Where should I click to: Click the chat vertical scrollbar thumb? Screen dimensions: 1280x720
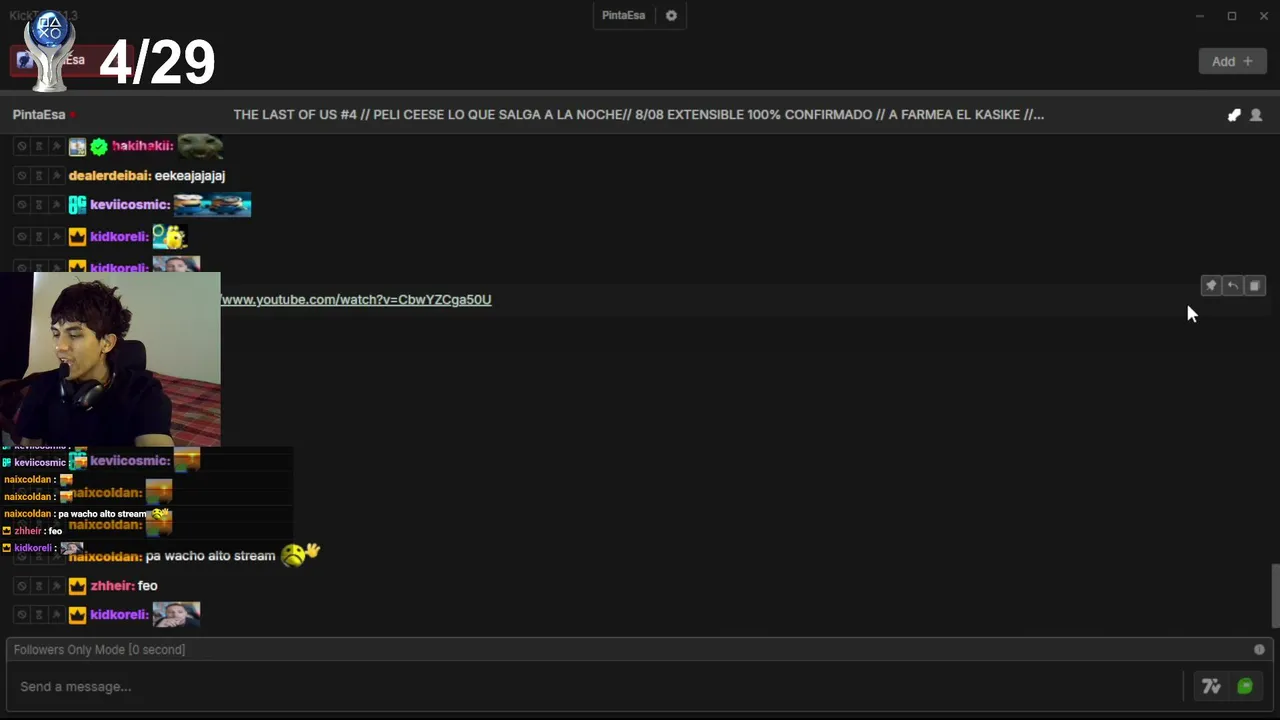click(x=1274, y=595)
